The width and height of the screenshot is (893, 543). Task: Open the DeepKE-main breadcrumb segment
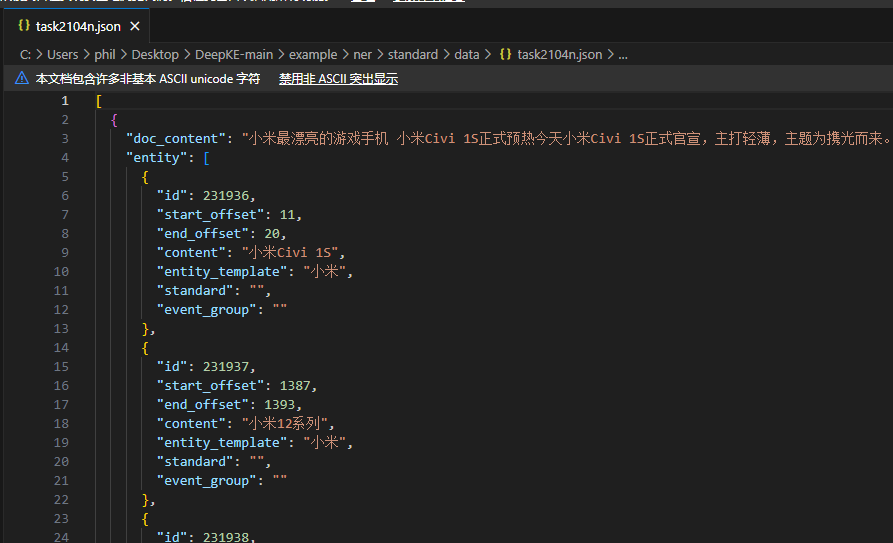point(234,55)
